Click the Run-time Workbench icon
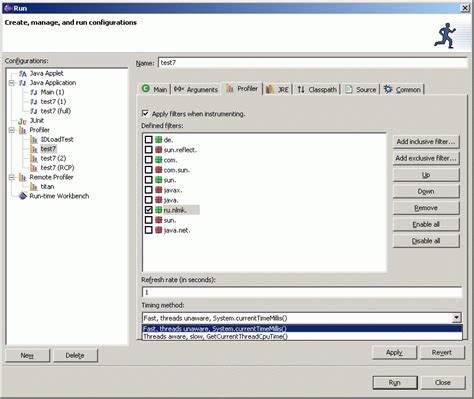474x399 pixels. pyautogui.click(x=23, y=196)
